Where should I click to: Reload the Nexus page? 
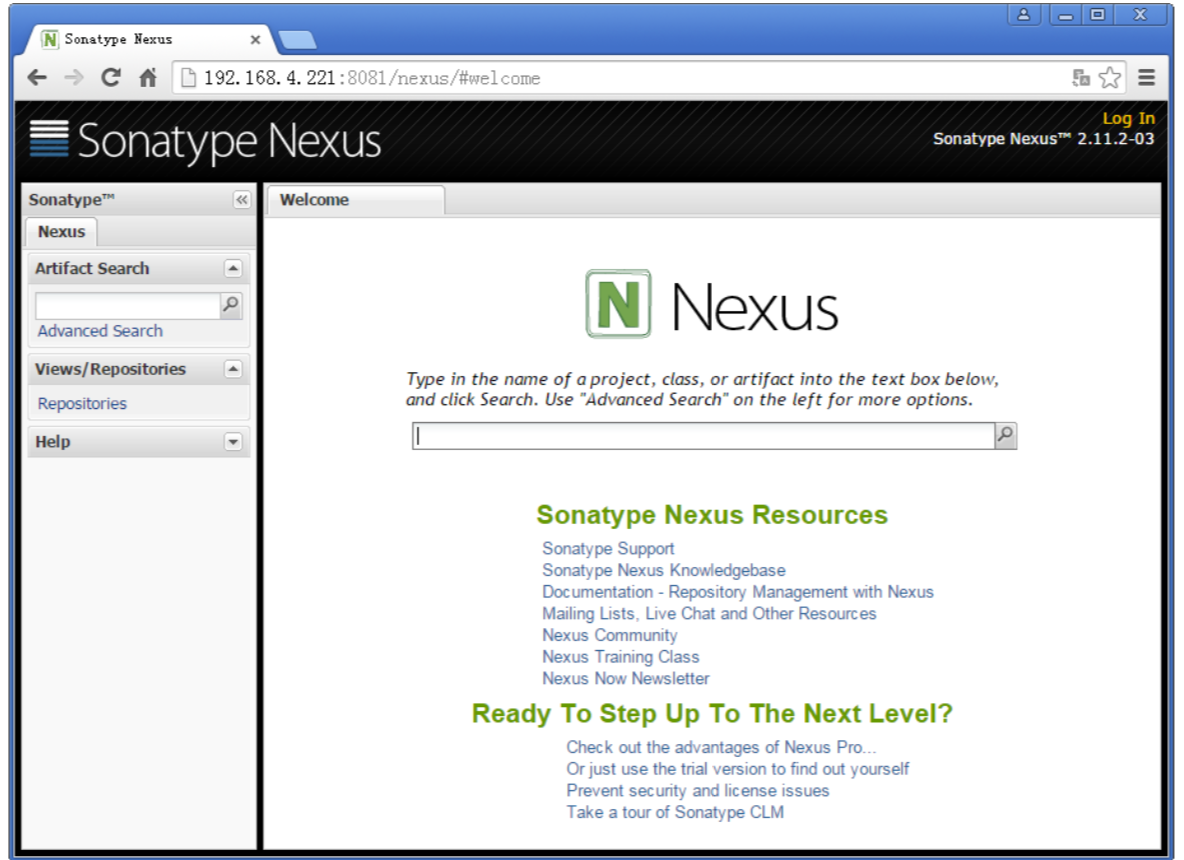click(x=111, y=77)
